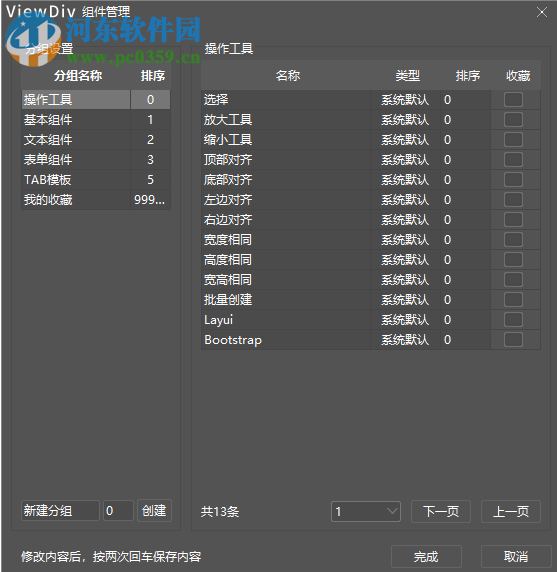Select the 高度相同 name cell

[x=286, y=260]
